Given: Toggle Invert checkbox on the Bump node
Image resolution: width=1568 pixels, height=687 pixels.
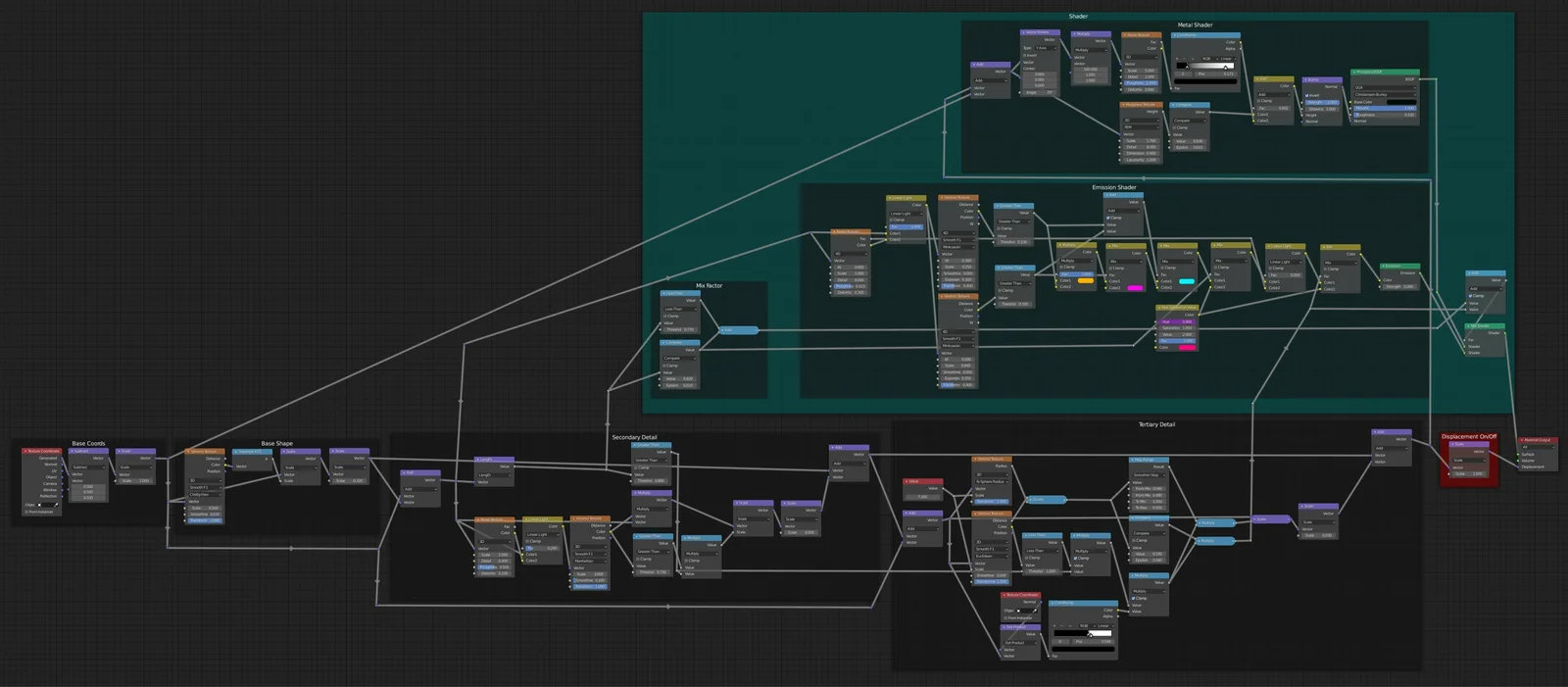Looking at the screenshot, I should pos(1306,95).
